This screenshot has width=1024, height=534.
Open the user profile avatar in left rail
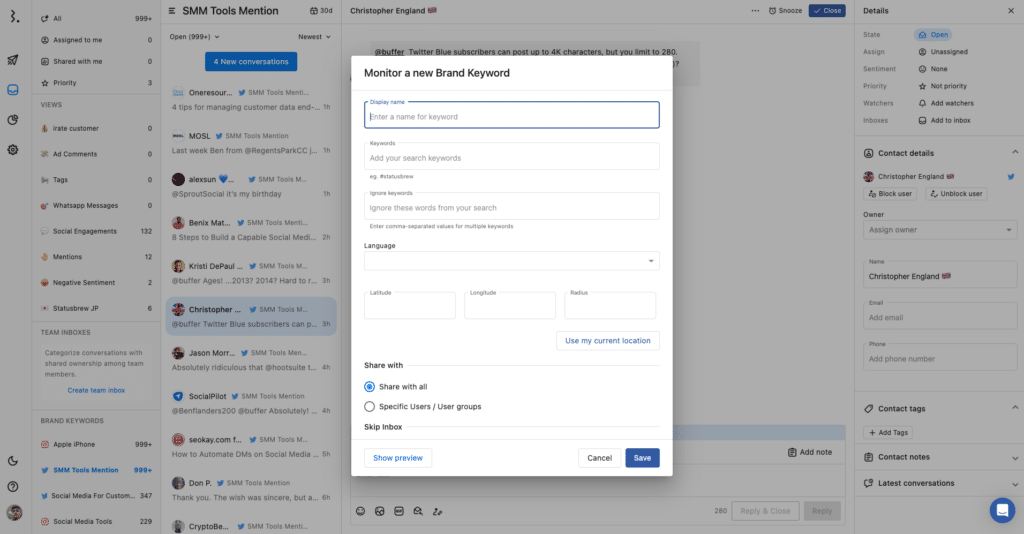pos(14,512)
